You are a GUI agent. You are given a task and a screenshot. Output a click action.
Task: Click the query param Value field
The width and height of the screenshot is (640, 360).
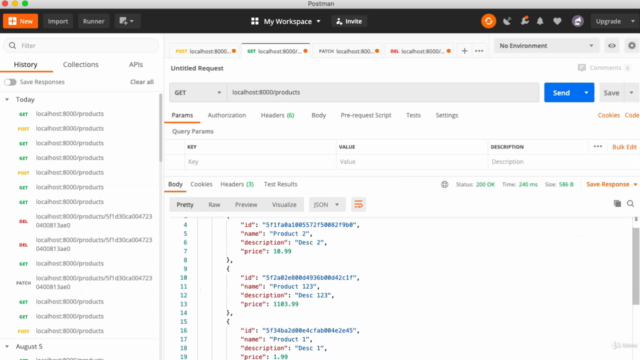click(x=412, y=162)
